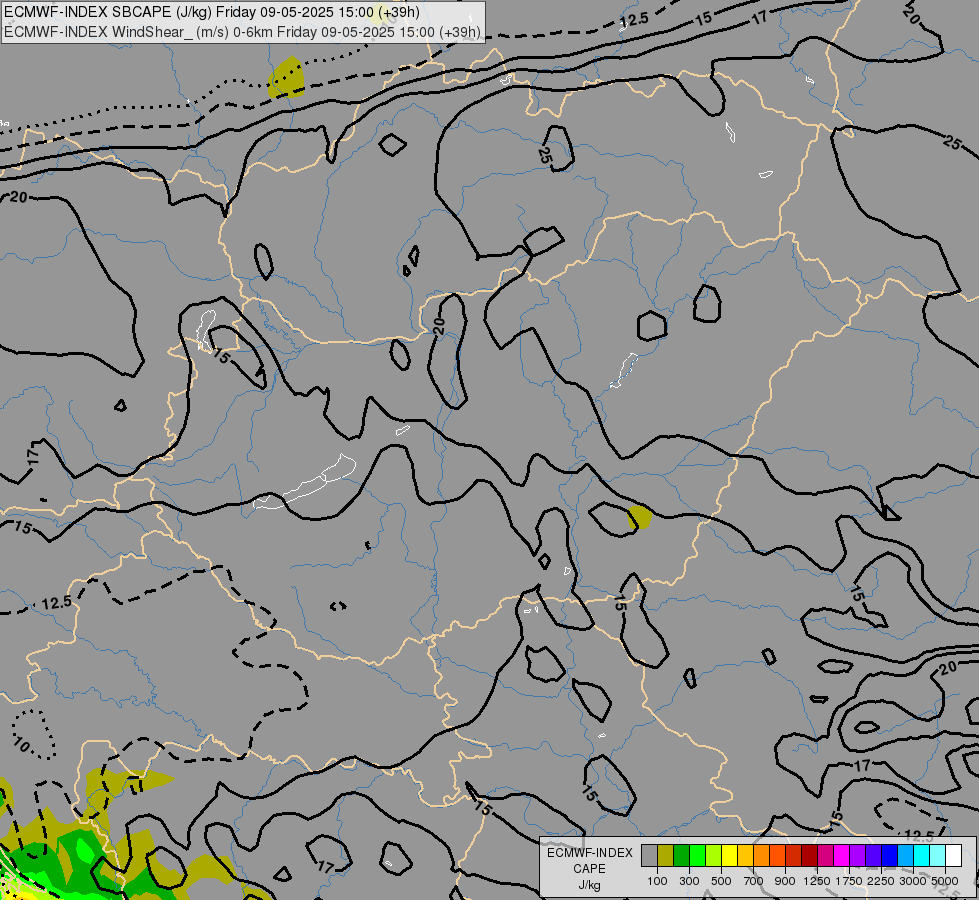Click the long white-outlined lake on the map
979x900 pixels.
point(305,483)
